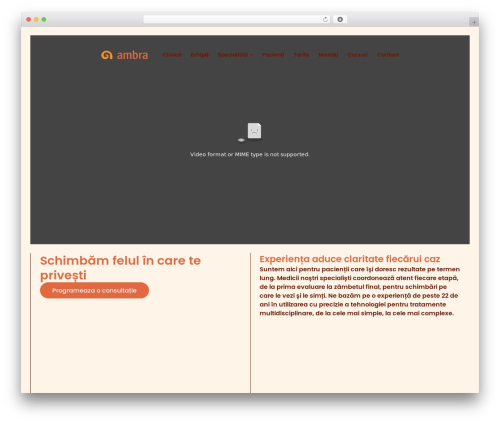
Task: Click the paragraph starting 'Suntem aici pentru pacienții'
Action: click(x=360, y=291)
